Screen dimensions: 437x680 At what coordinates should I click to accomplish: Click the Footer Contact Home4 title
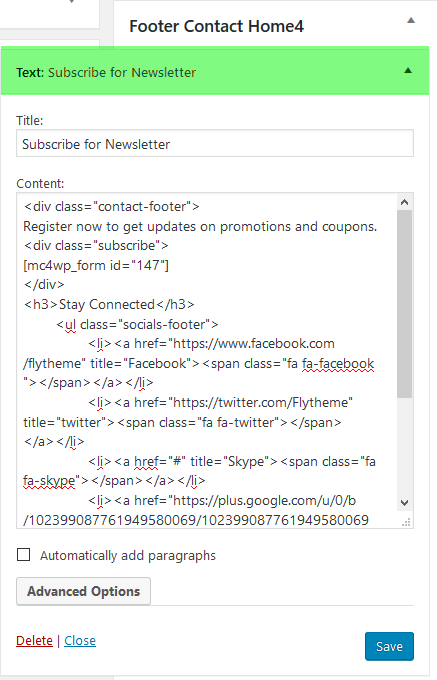tap(216, 26)
